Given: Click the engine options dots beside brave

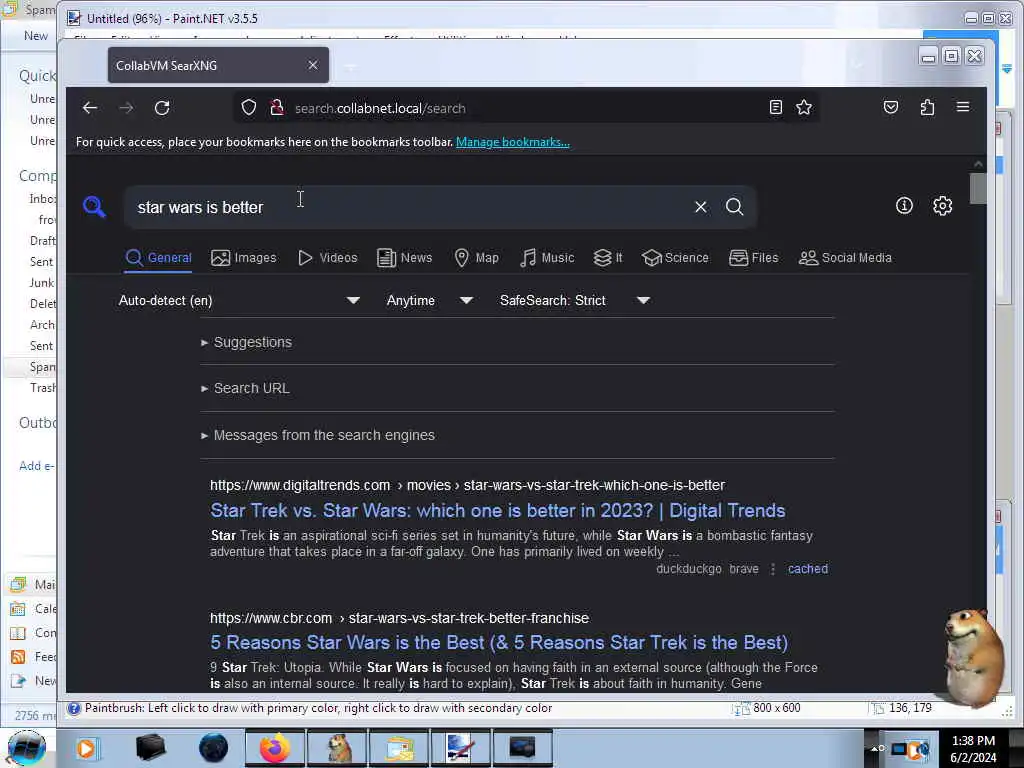Looking at the screenshot, I should point(773,569).
